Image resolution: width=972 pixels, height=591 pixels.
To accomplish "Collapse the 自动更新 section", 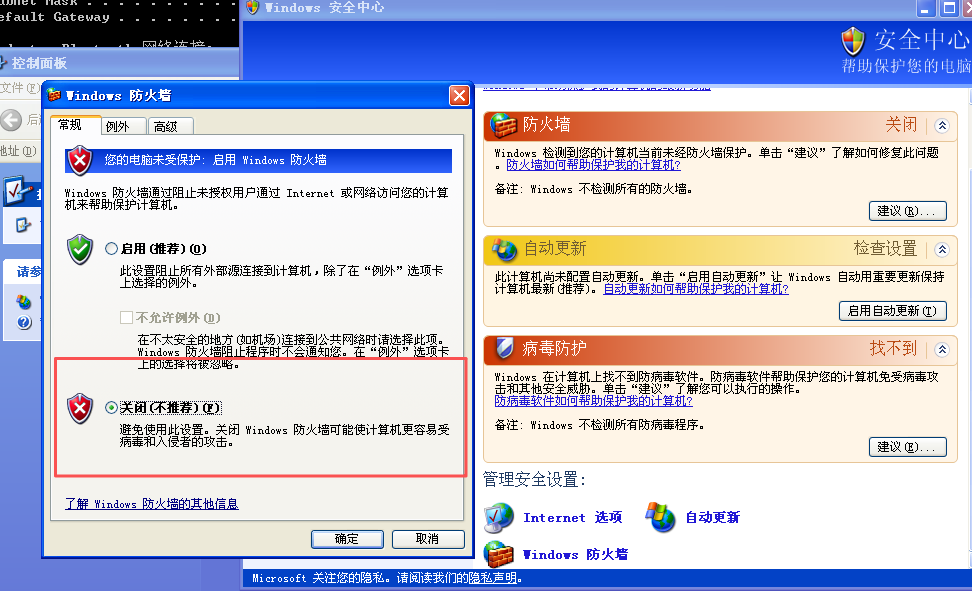I will (x=942, y=250).
